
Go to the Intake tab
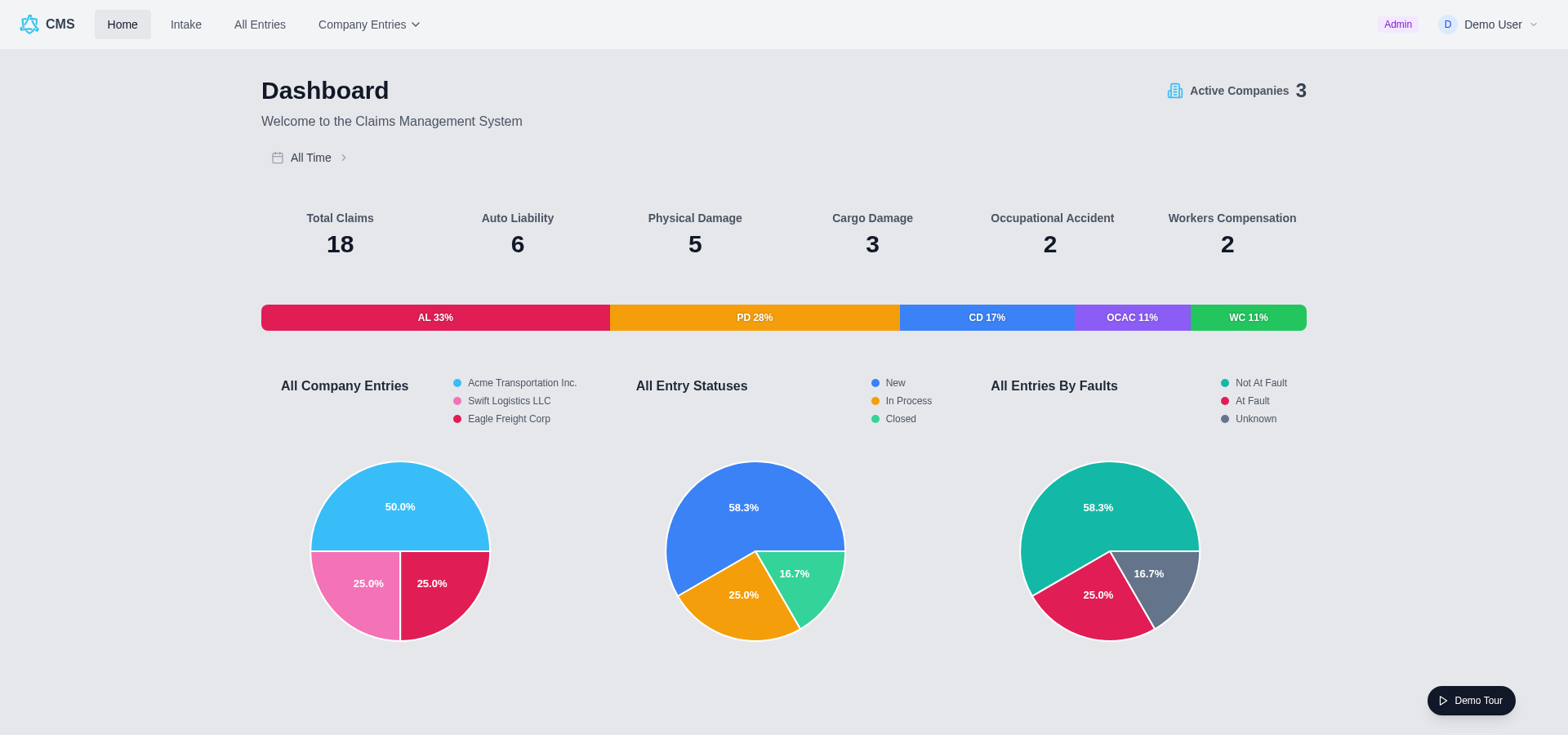[186, 24]
